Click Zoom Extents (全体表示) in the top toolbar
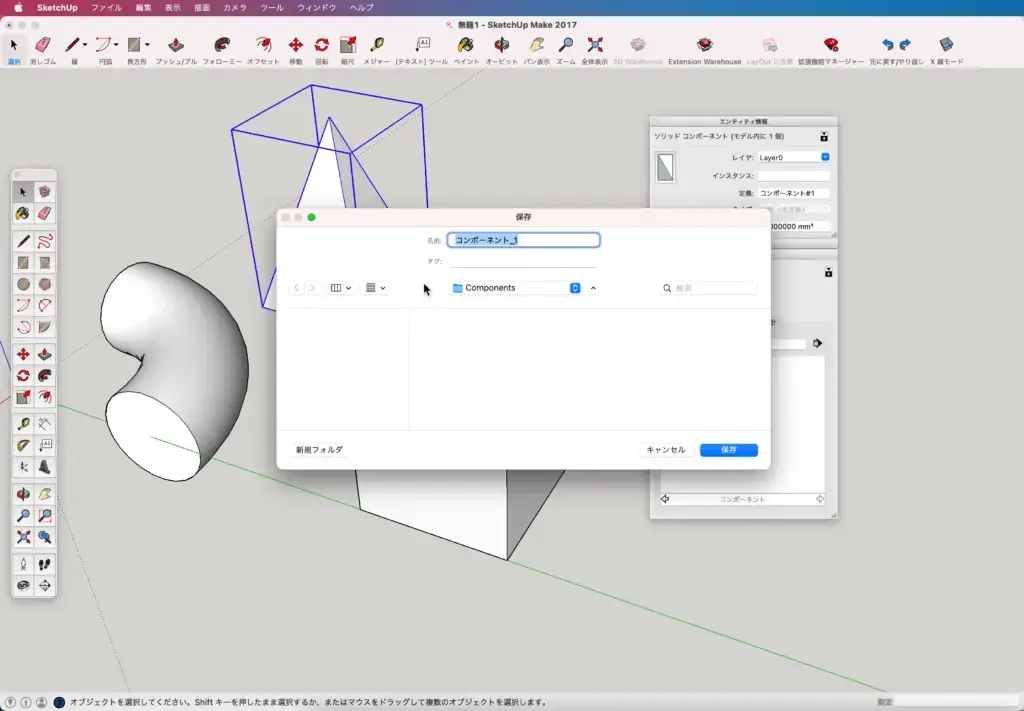 [x=594, y=44]
